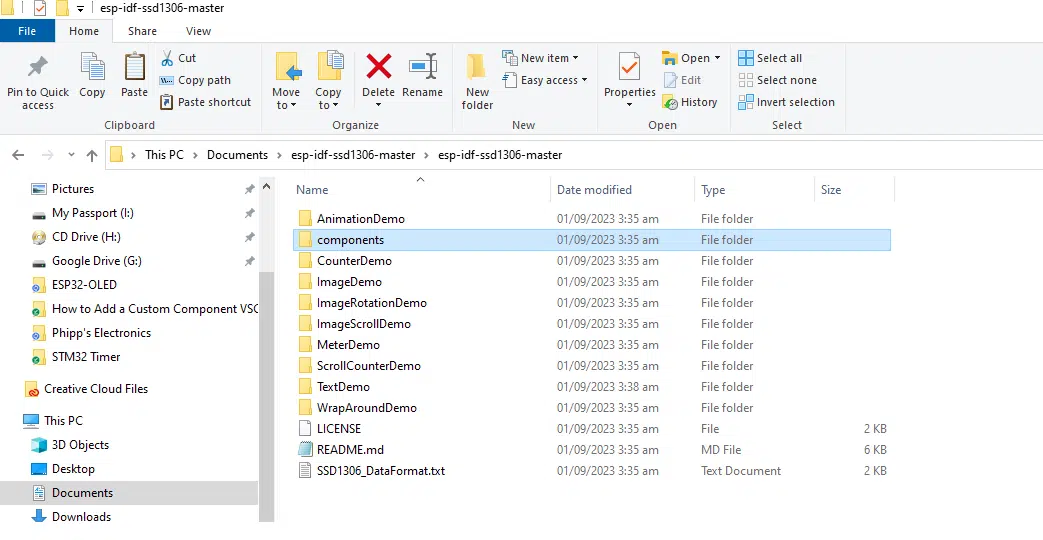Open the File menu tab
The height and width of the screenshot is (540, 1043).
pyautogui.click(x=27, y=31)
